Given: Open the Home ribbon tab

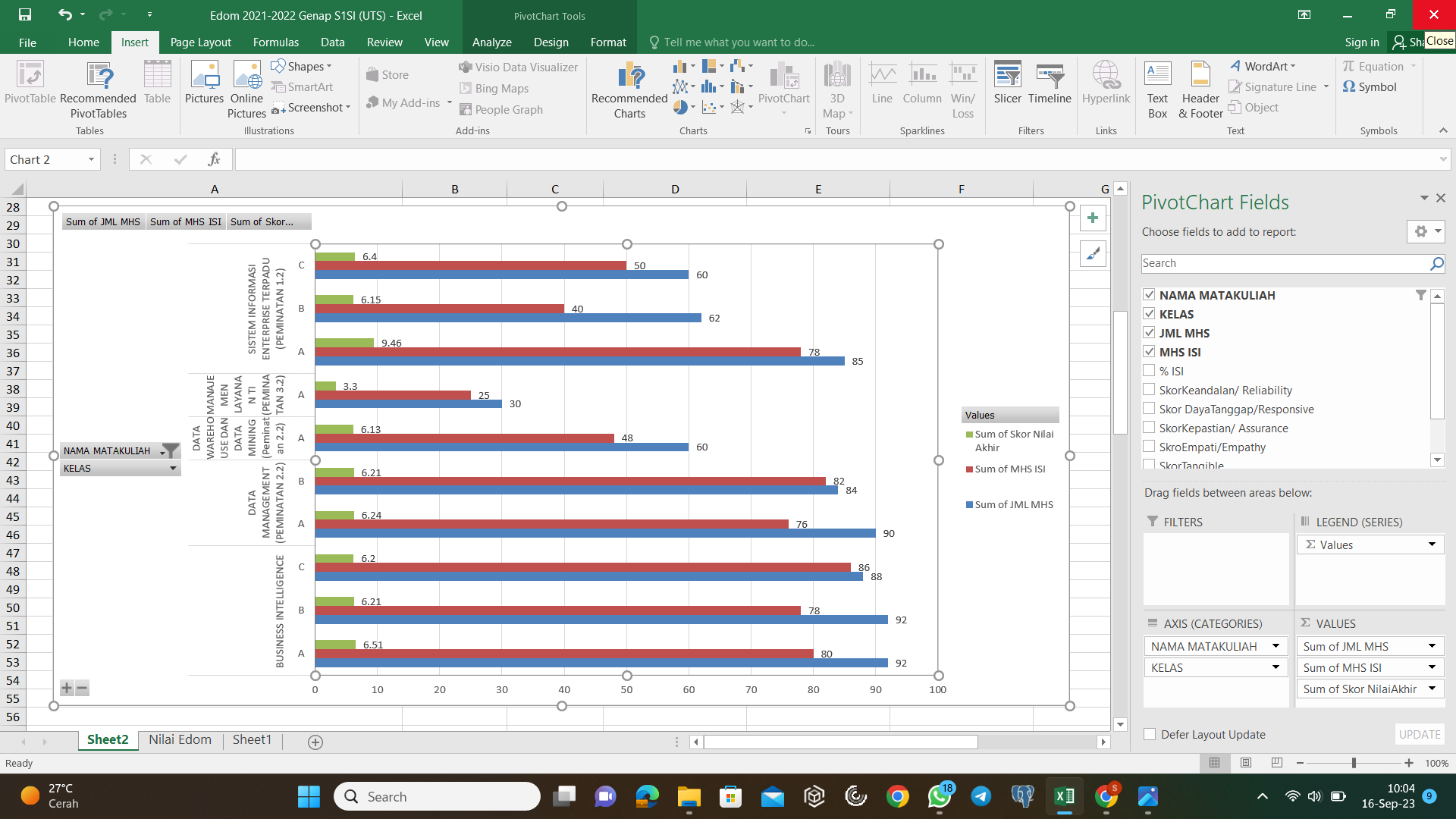Looking at the screenshot, I should tap(83, 42).
